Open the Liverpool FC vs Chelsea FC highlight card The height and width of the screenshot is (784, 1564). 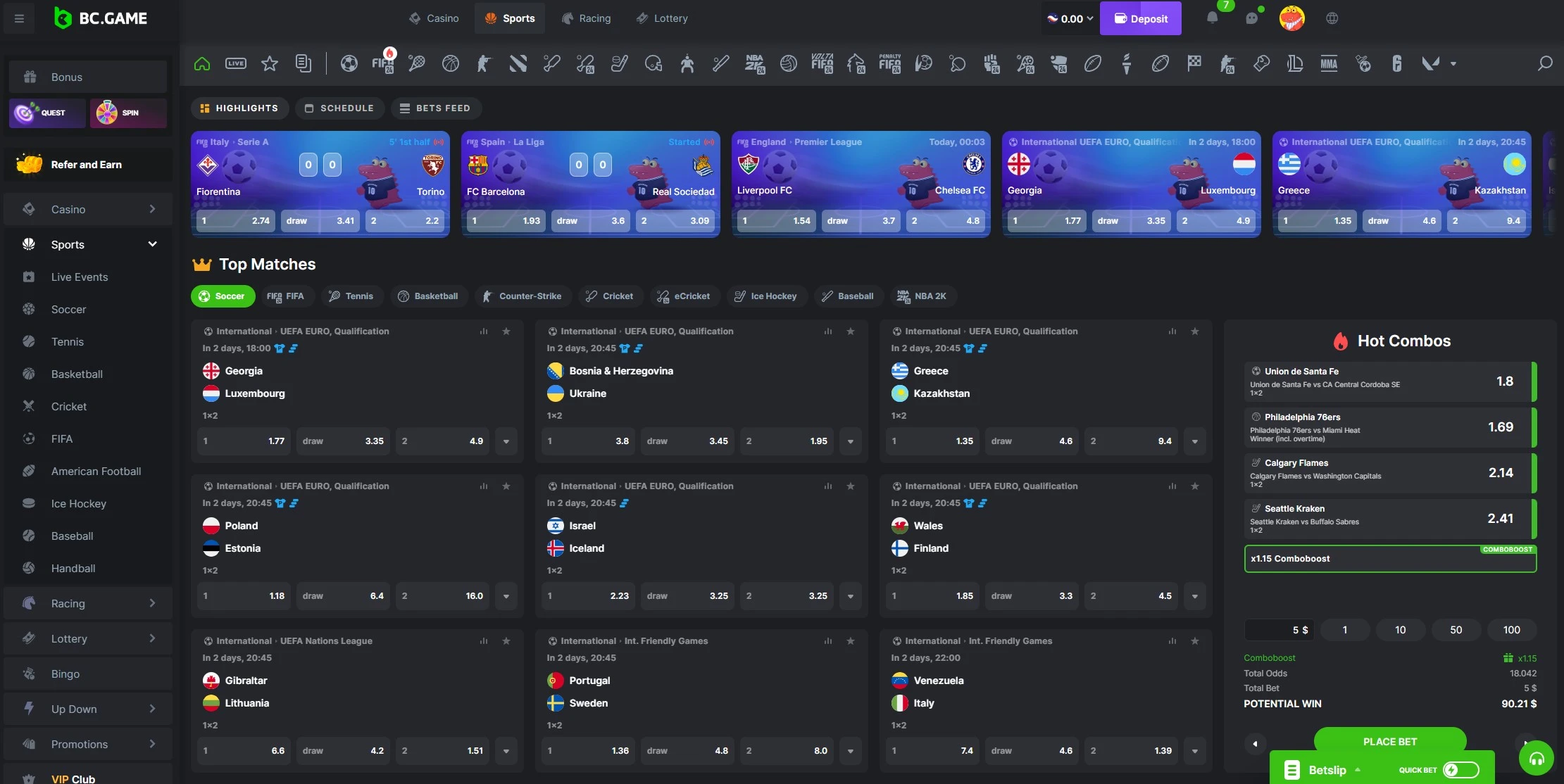pyautogui.click(x=861, y=184)
